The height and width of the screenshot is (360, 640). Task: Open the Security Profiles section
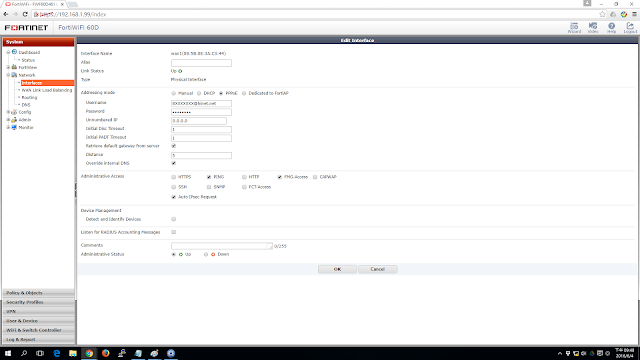(38, 302)
